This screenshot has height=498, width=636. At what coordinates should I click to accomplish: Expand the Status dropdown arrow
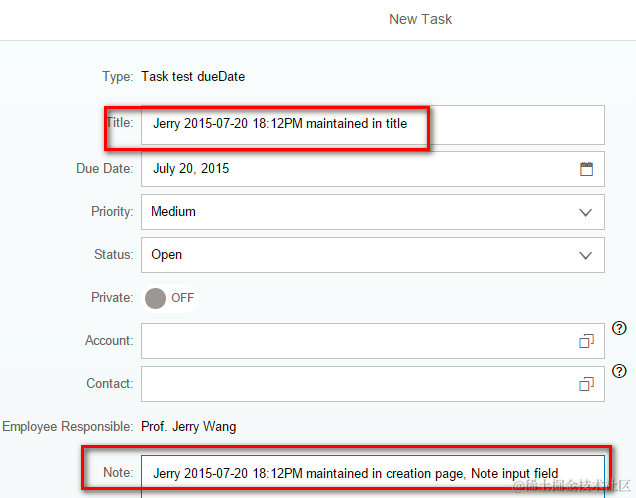click(x=585, y=255)
